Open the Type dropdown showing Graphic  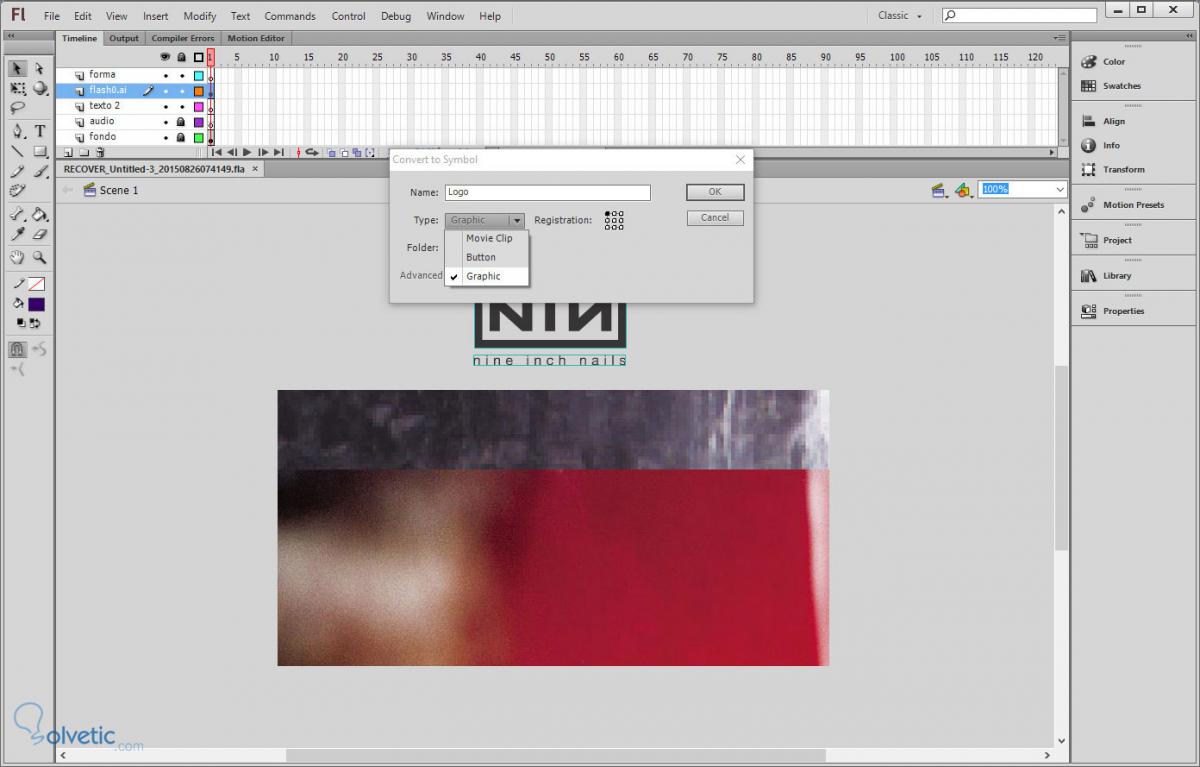(484, 220)
